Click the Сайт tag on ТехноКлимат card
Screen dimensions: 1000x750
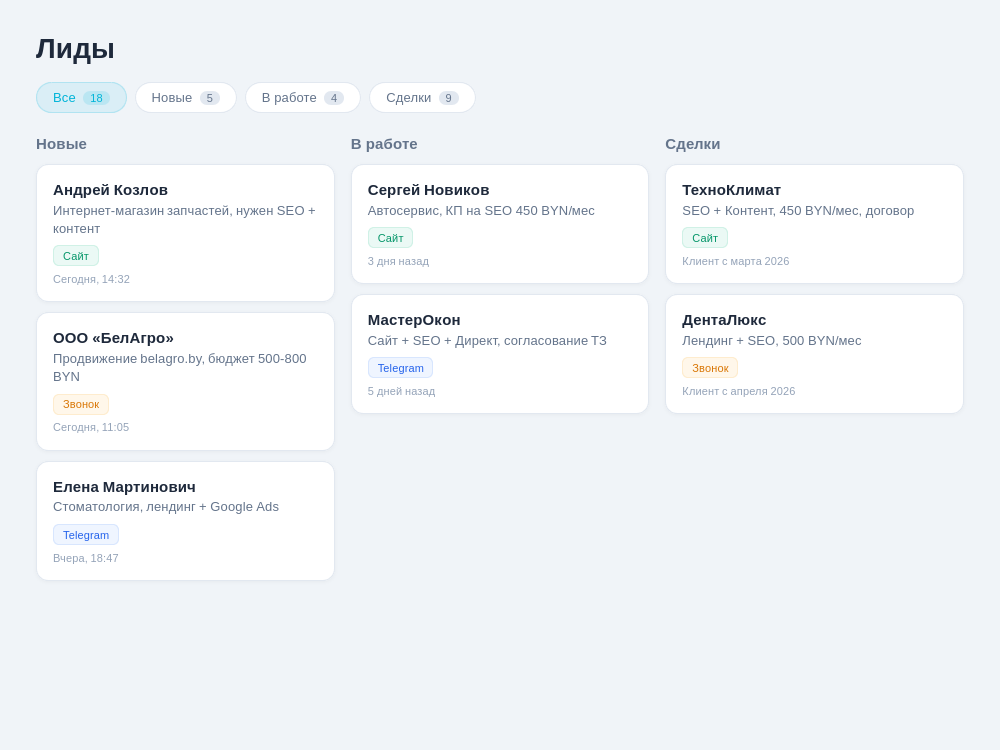tap(705, 238)
